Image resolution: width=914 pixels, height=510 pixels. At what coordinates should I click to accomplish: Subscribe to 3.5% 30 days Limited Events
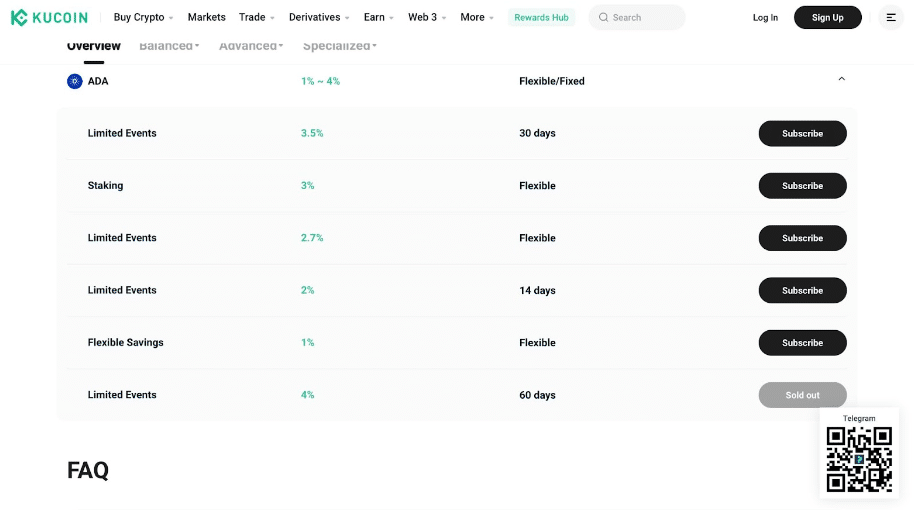[802, 133]
